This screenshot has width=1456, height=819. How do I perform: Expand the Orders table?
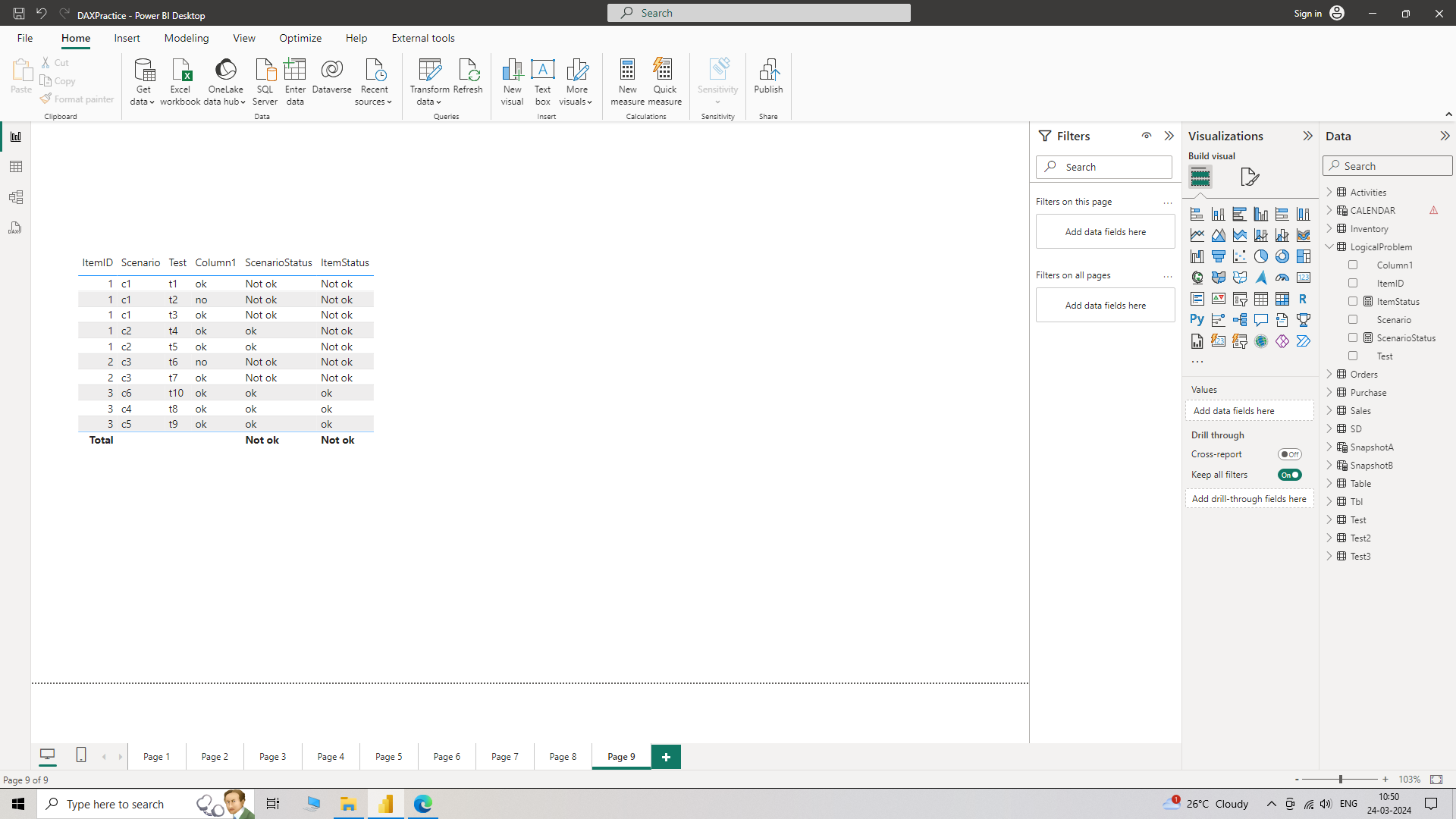[x=1329, y=375]
